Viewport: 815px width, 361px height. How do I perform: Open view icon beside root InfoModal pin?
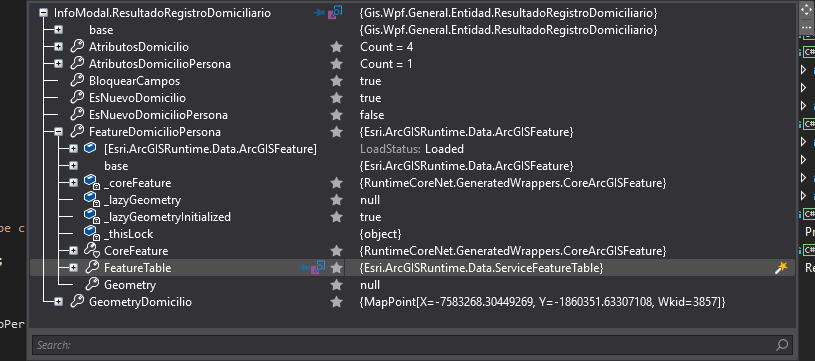pyautogui.click(x=335, y=12)
